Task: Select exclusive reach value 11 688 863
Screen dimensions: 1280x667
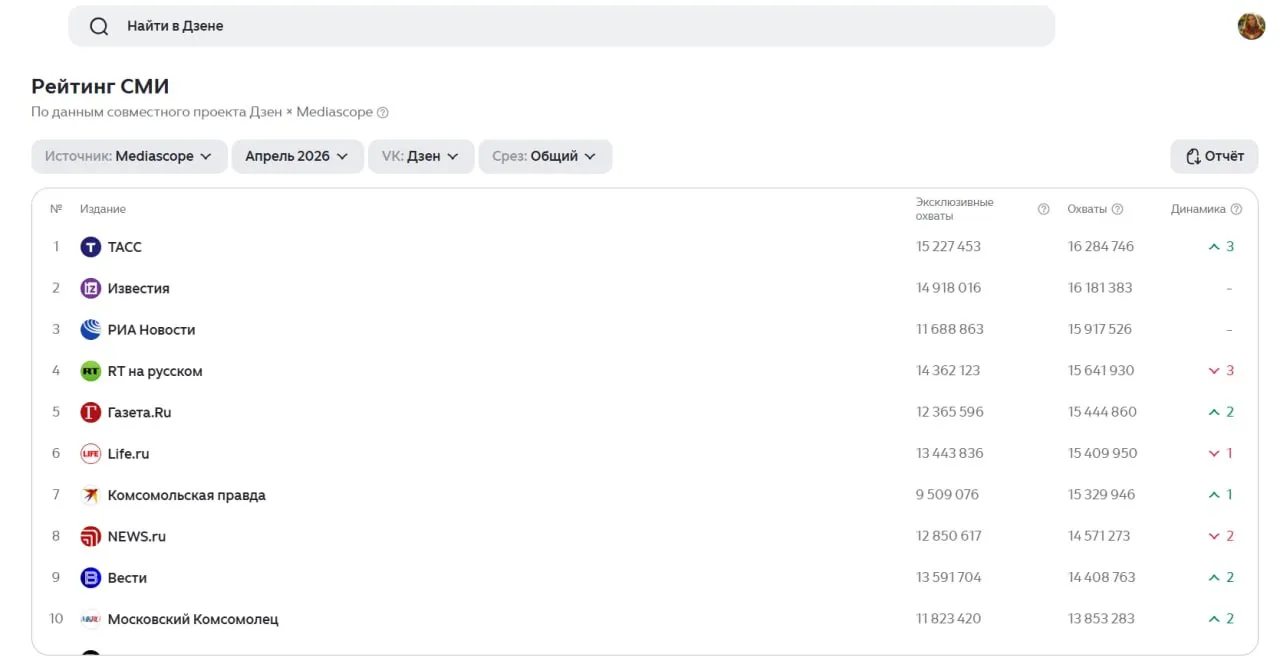Action: 950,329
